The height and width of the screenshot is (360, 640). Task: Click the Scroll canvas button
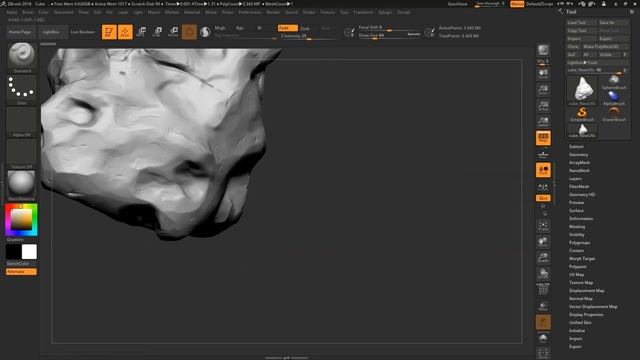[543, 74]
